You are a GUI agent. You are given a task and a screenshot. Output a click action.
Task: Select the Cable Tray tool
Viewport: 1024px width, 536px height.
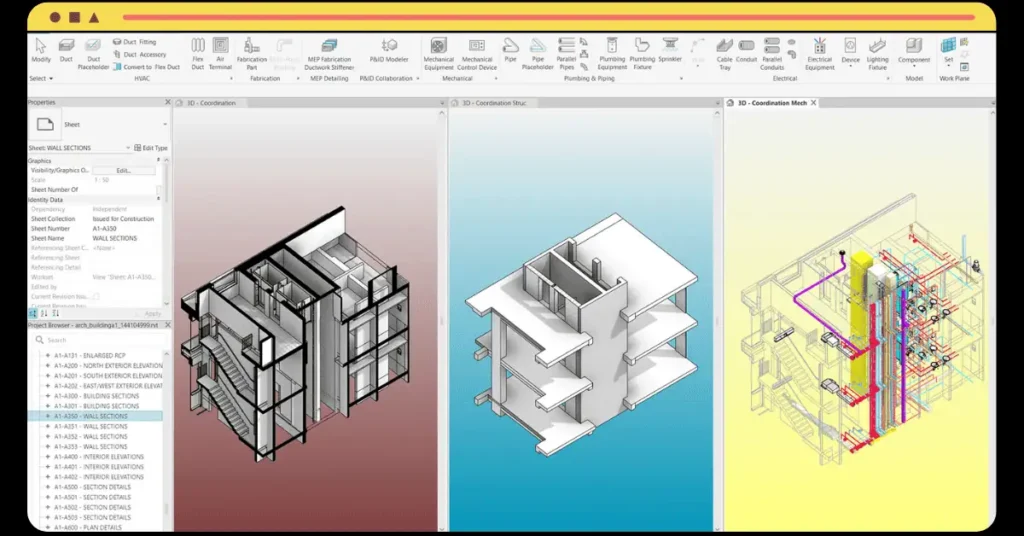[724, 54]
